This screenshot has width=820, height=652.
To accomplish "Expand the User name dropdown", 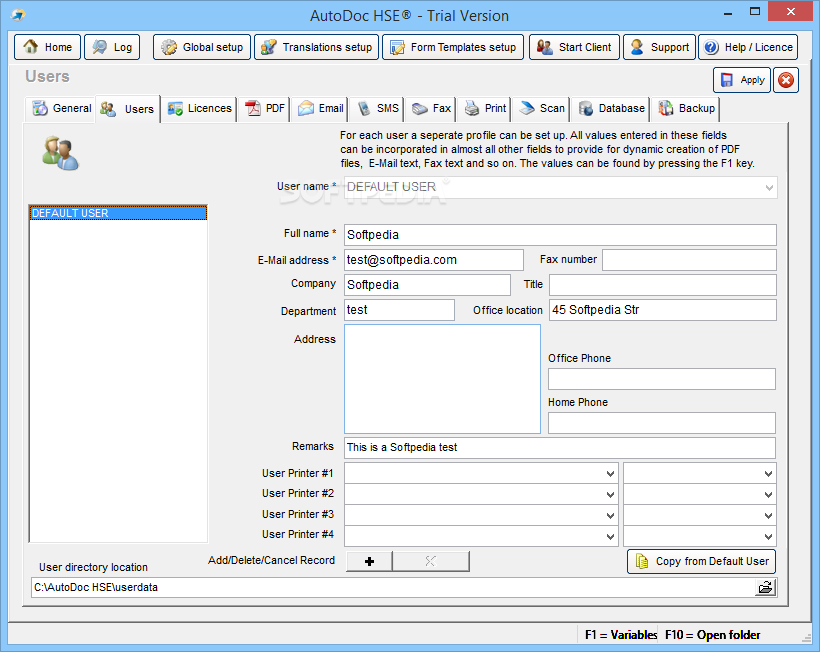I will [769, 187].
